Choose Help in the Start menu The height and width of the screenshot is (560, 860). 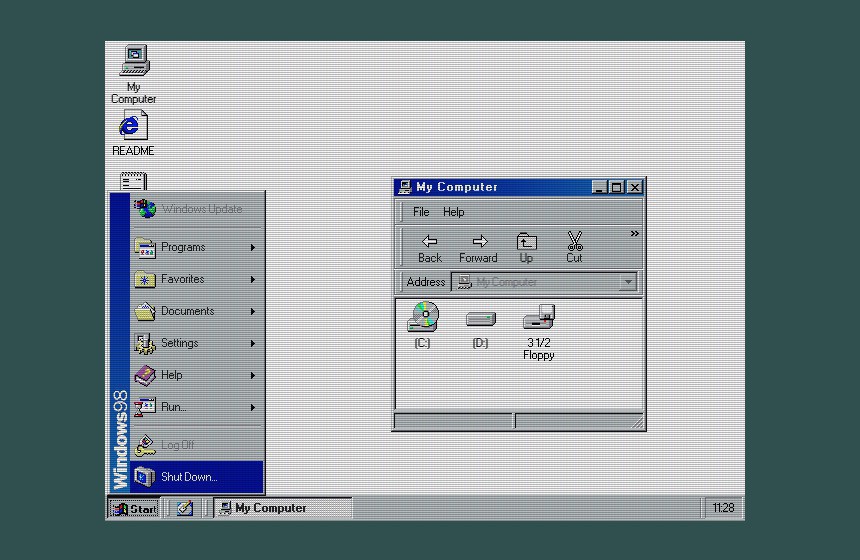[x=197, y=375]
